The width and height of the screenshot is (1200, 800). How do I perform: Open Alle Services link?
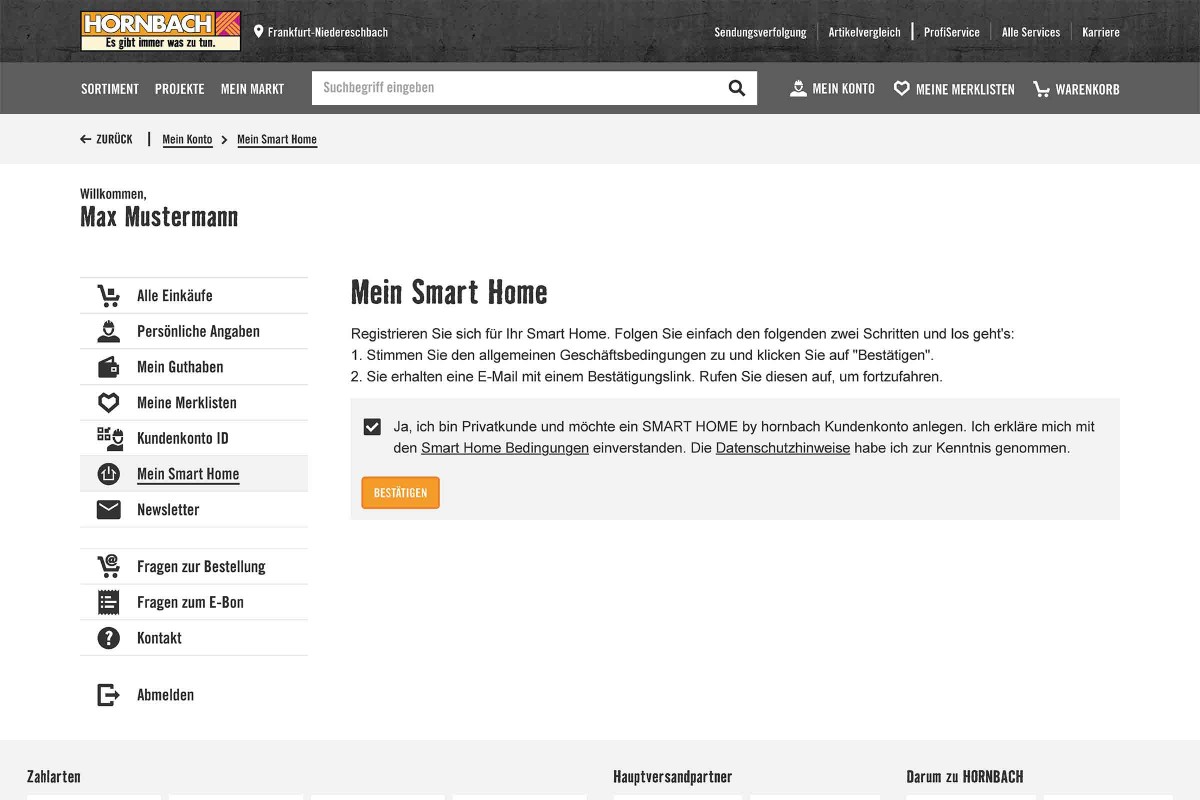click(x=1031, y=32)
